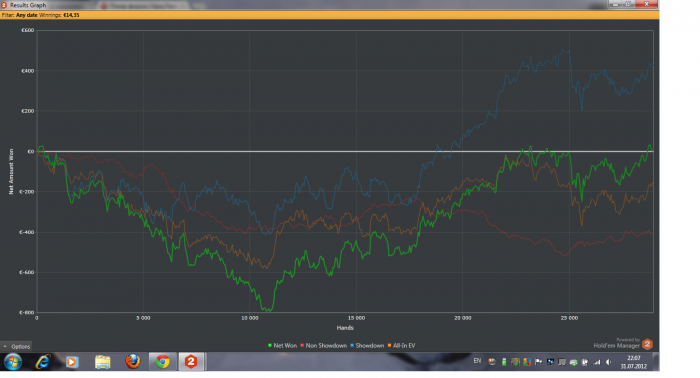Click the €-600 y-axis label
This screenshot has width=700, height=378.
[27, 272]
